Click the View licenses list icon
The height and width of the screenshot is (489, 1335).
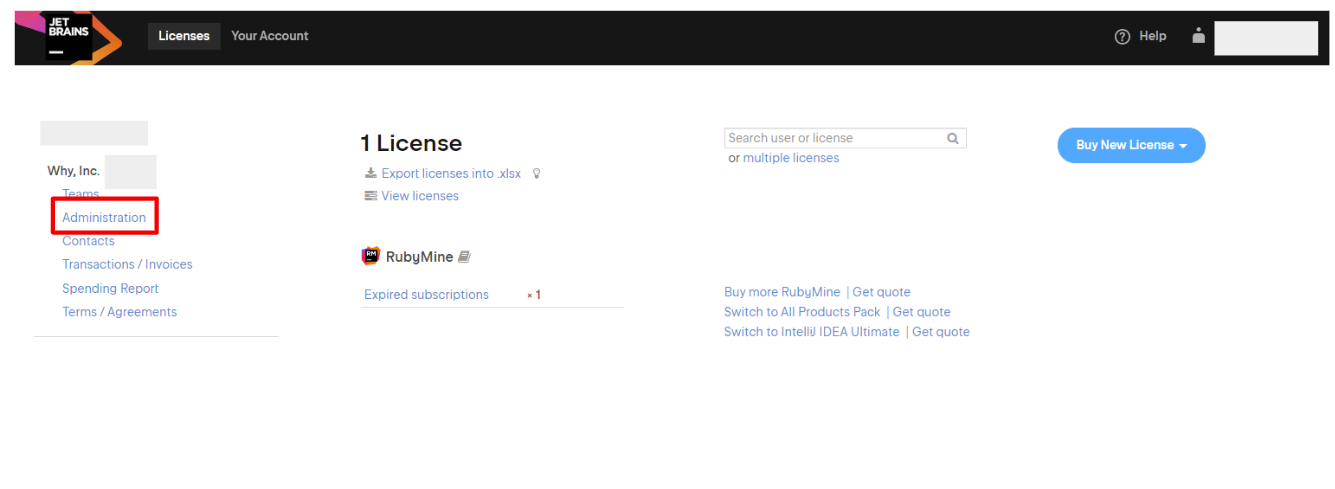click(371, 196)
